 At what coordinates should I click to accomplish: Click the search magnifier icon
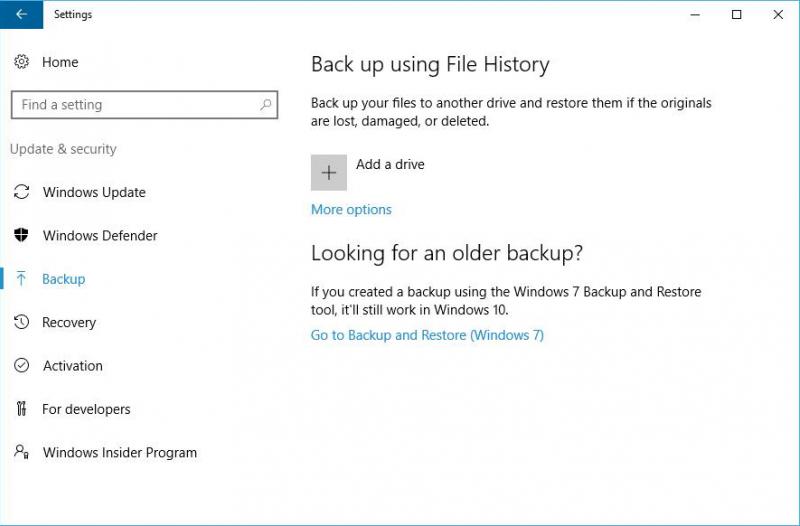(x=265, y=105)
